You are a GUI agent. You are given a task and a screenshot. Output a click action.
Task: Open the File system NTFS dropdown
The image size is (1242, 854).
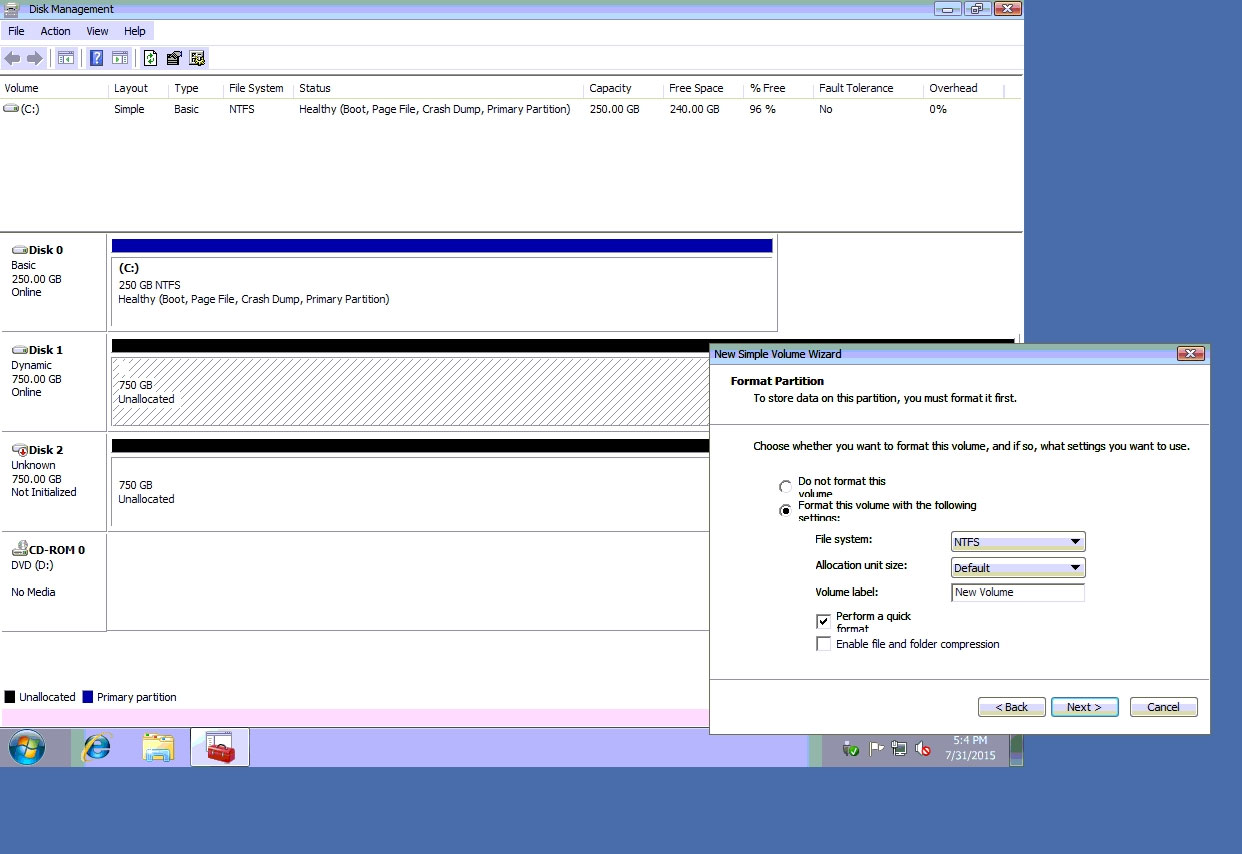[x=1018, y=542]
